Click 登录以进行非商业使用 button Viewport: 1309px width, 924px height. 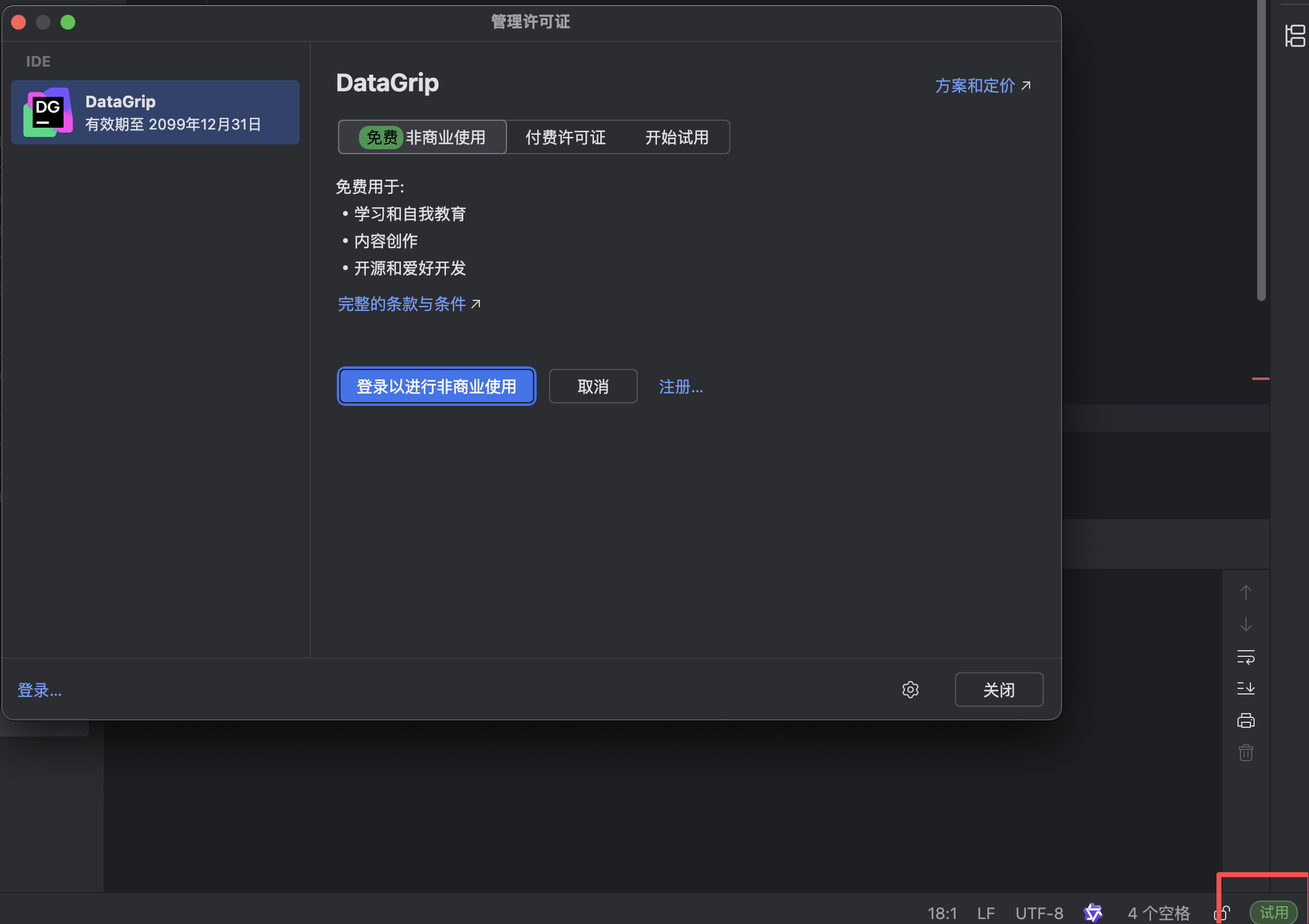pos(436,387)
